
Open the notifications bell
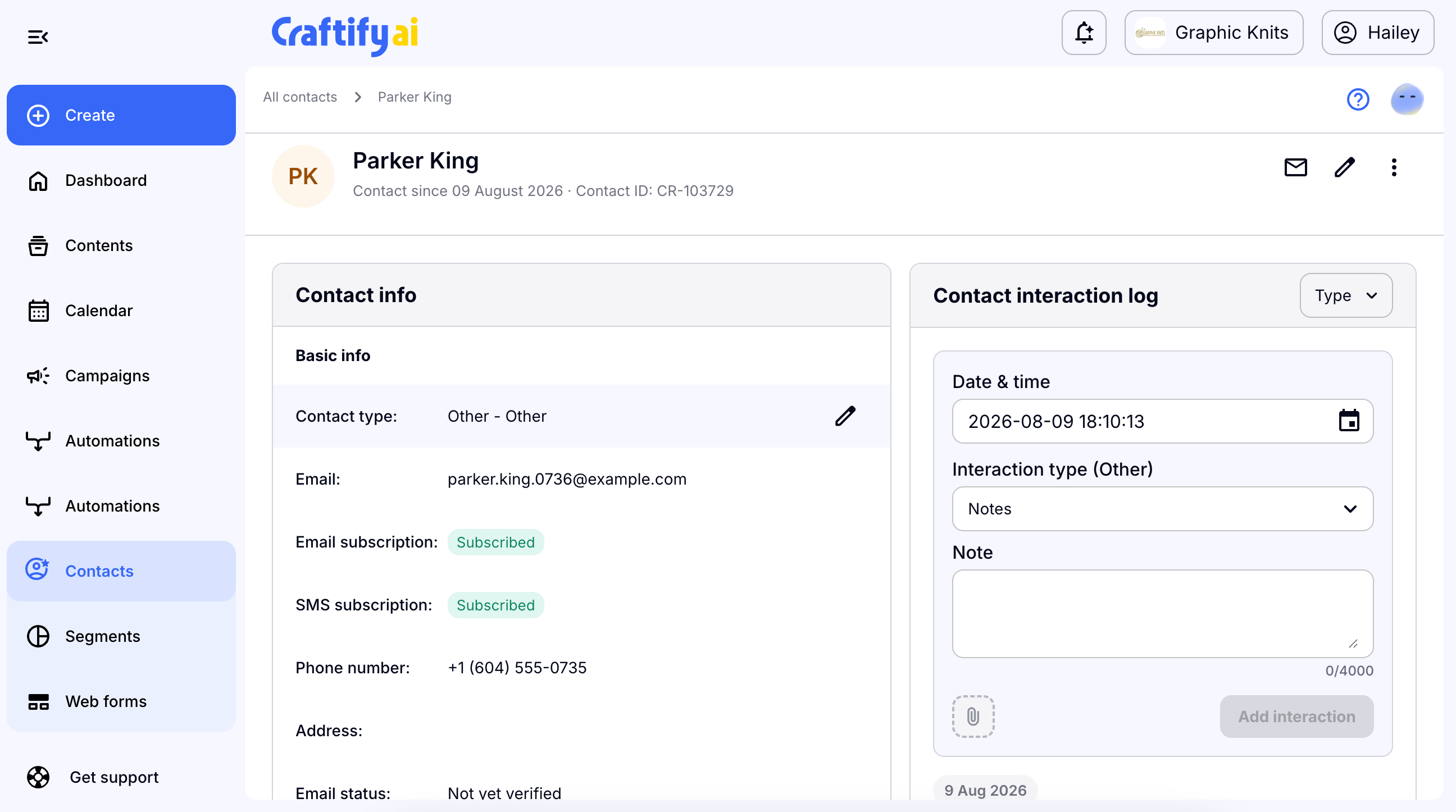pos(1084,33)
